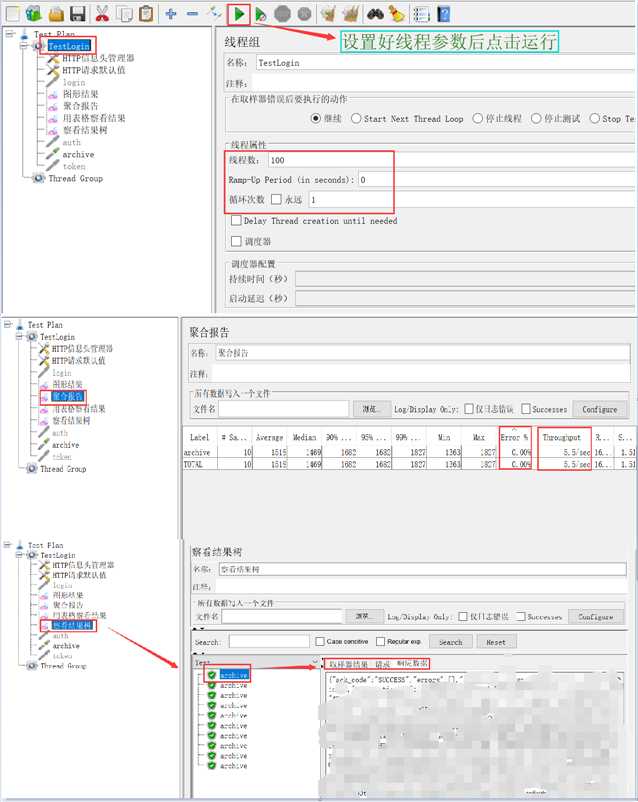
Task: Select the 停止线程 radio button
Action: coord(477,119)
